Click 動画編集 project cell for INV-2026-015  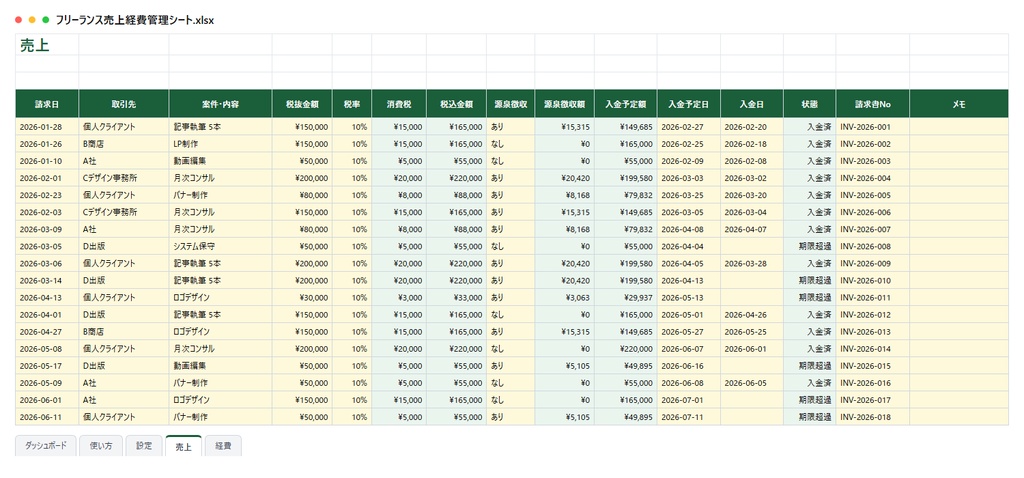pyautogui.click(x=220, y=365)
